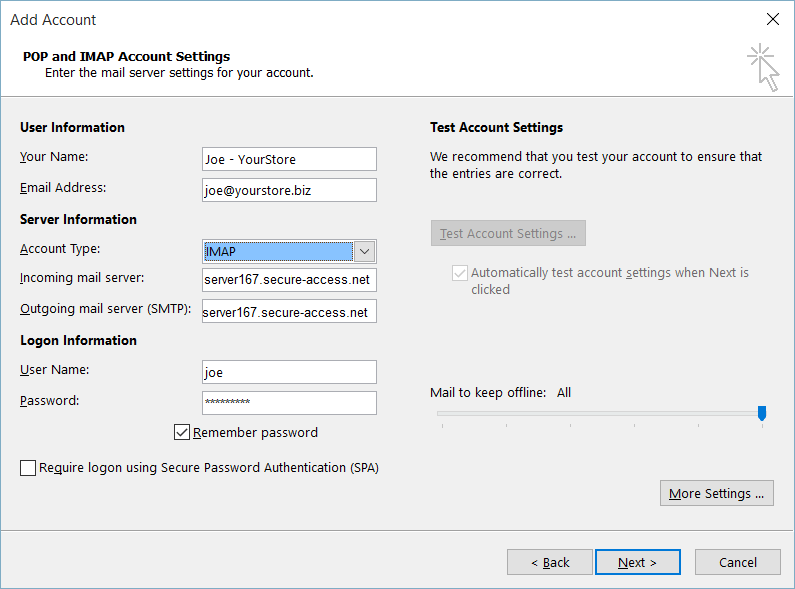
Task: Click the Mail to keep offline slider handle
Action: point(762,413)
